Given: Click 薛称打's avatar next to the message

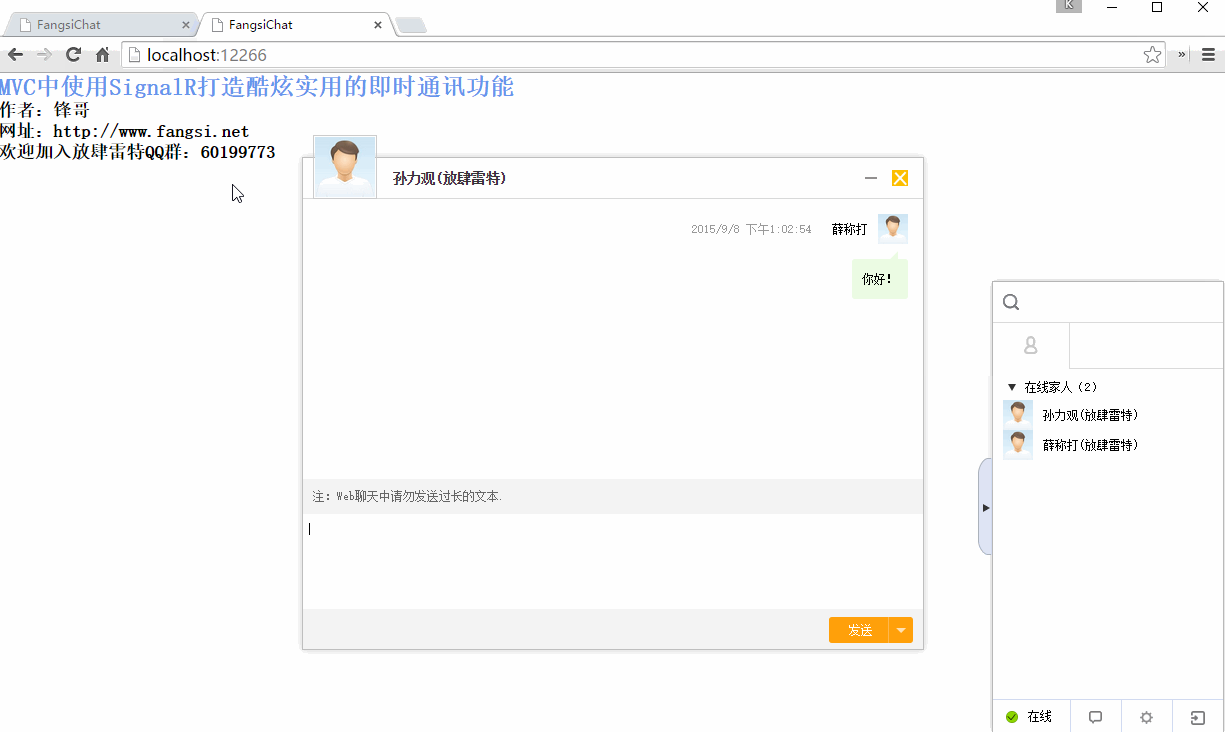Looking at the screenshot, I should point(892,228).
